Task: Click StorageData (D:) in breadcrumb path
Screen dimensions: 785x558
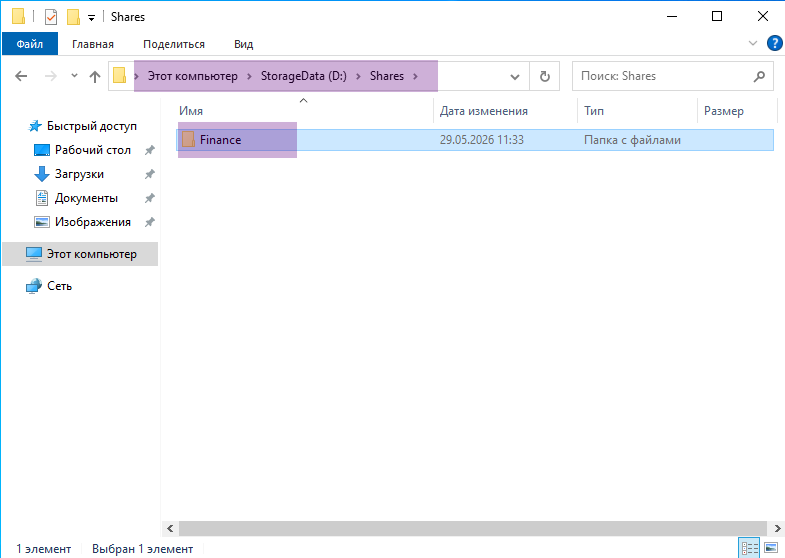Action: click(x=303, y=76)
